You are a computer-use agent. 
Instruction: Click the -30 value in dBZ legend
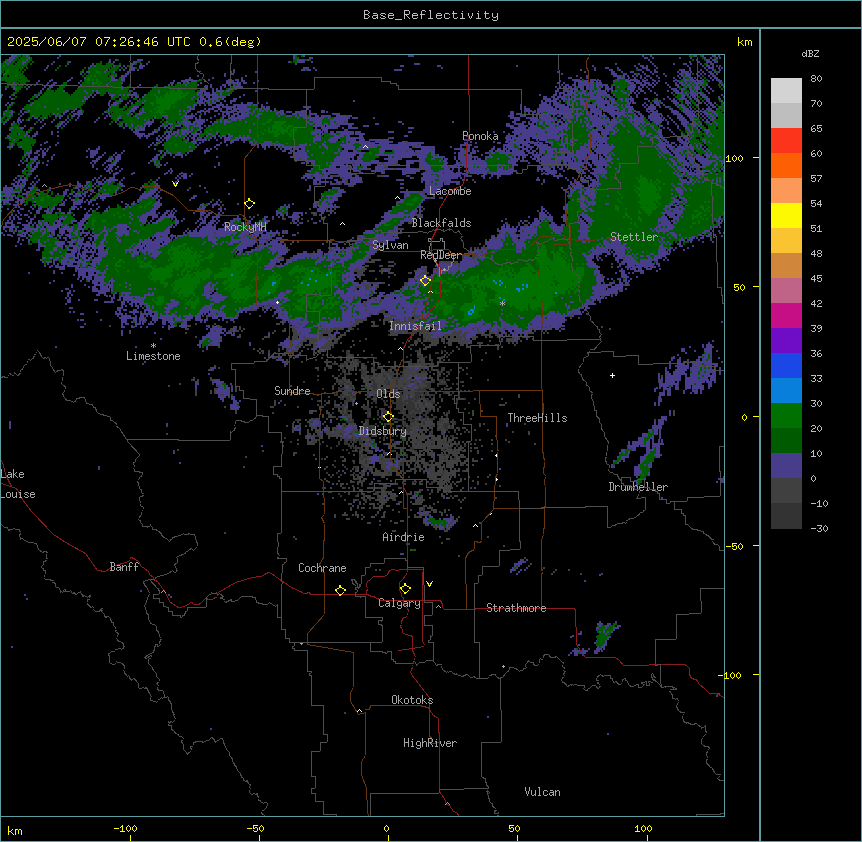[x=819, y=529]
